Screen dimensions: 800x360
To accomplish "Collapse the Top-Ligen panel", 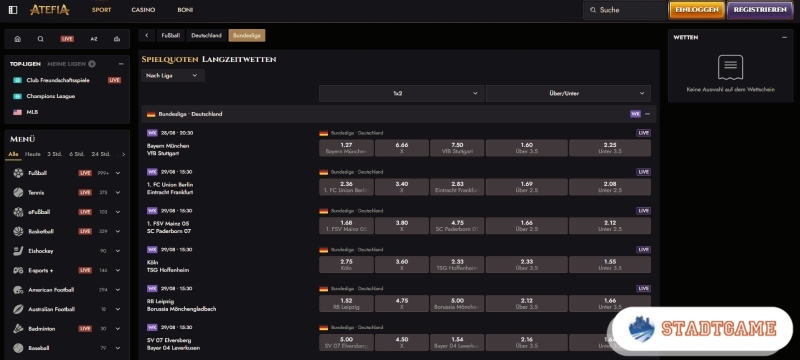I will [x=121, y=64].
